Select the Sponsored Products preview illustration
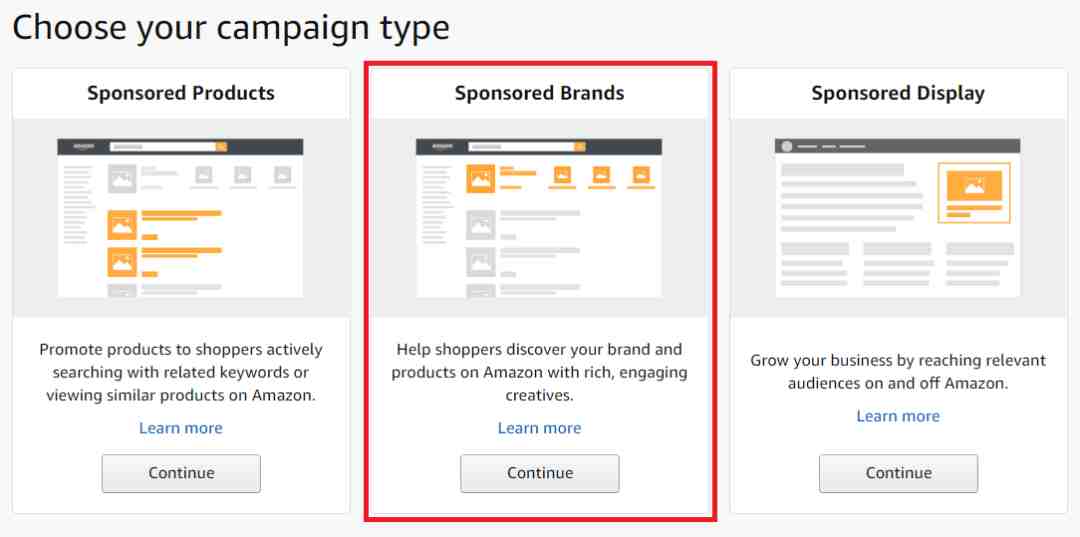The height and width of the screenshot is (537, 1080). point(180,218)
